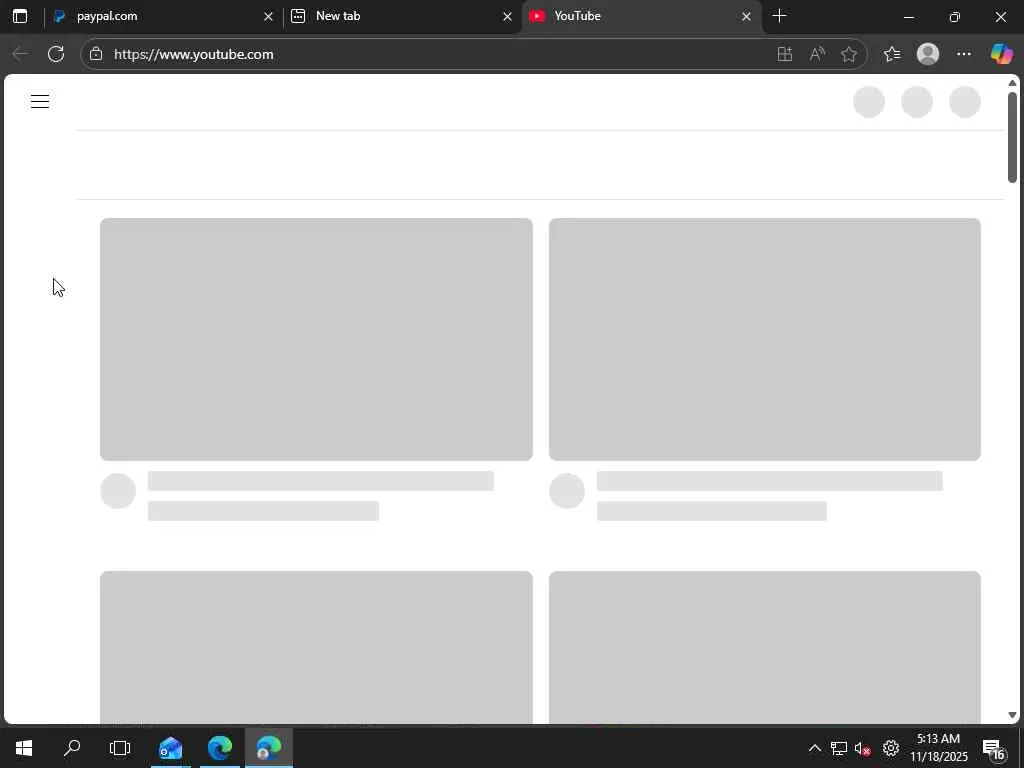The image size is (1024, 768).
Task: Close the New tab tab
Action: point(507,17)
